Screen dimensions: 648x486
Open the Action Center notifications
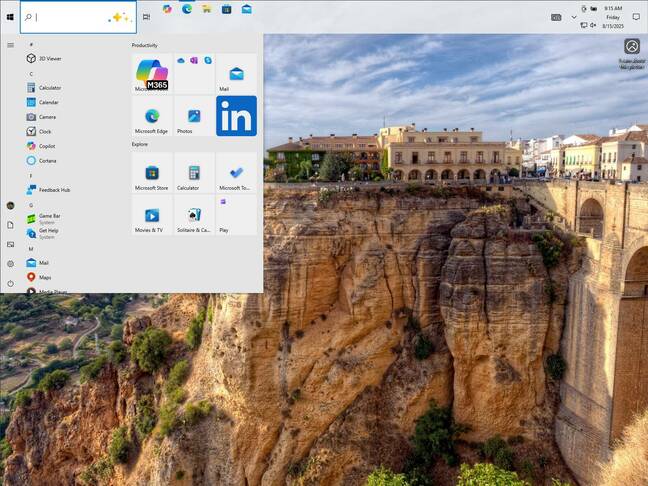pos(636,17)
